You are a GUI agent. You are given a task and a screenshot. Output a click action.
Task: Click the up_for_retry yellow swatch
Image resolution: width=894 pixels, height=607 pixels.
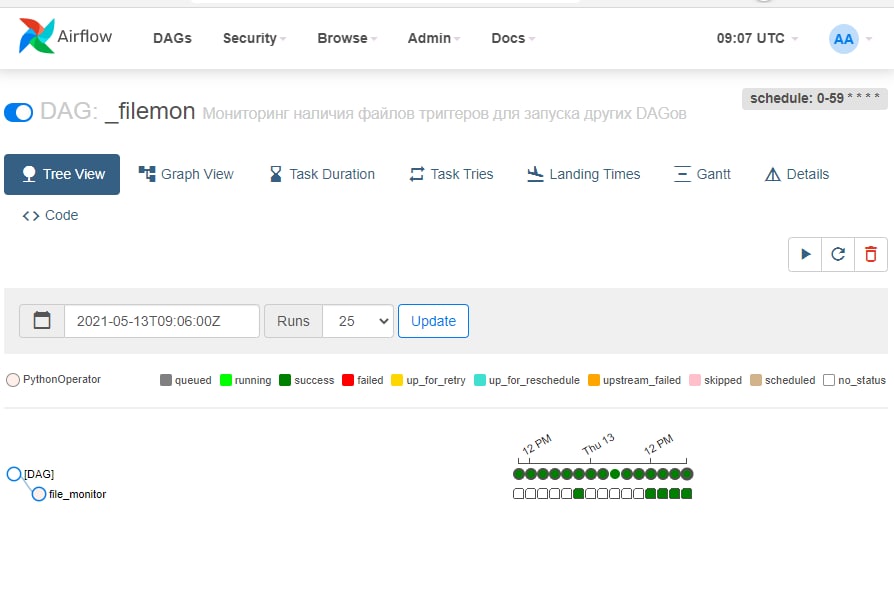coord(397,380)
